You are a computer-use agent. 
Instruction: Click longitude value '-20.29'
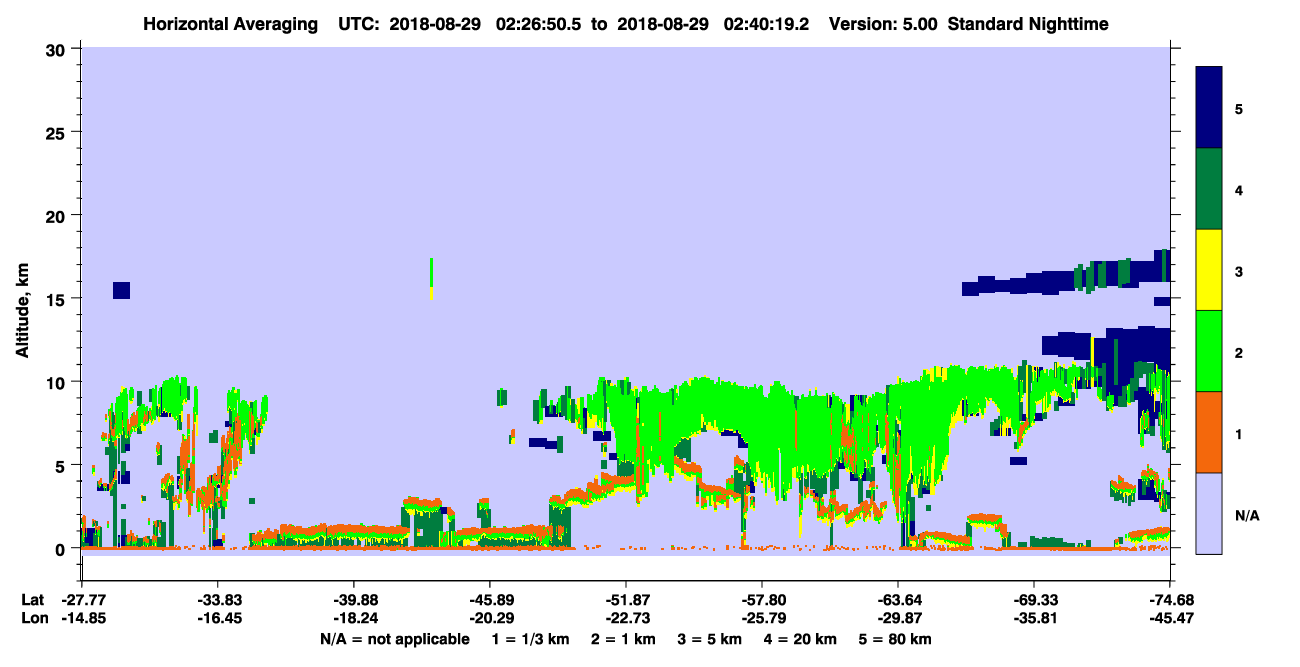(x=490, y=618)
